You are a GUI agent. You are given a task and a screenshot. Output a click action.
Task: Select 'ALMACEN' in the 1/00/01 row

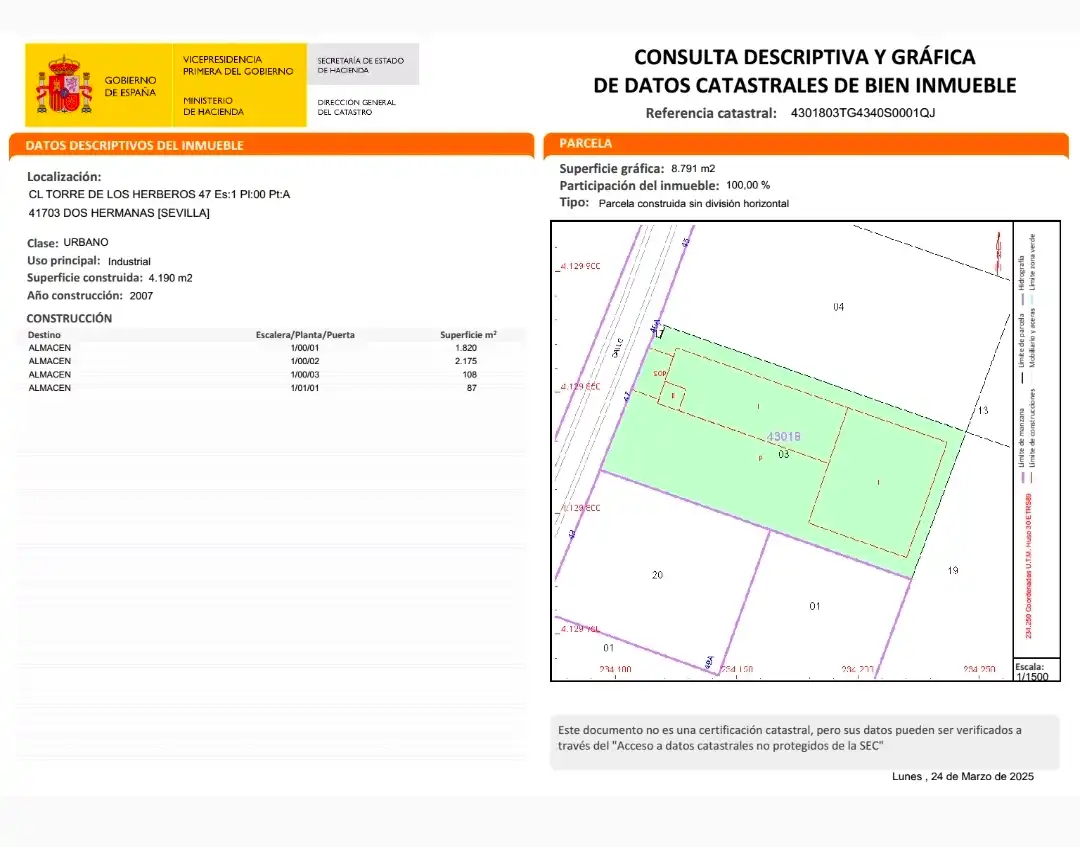(50, 348)
